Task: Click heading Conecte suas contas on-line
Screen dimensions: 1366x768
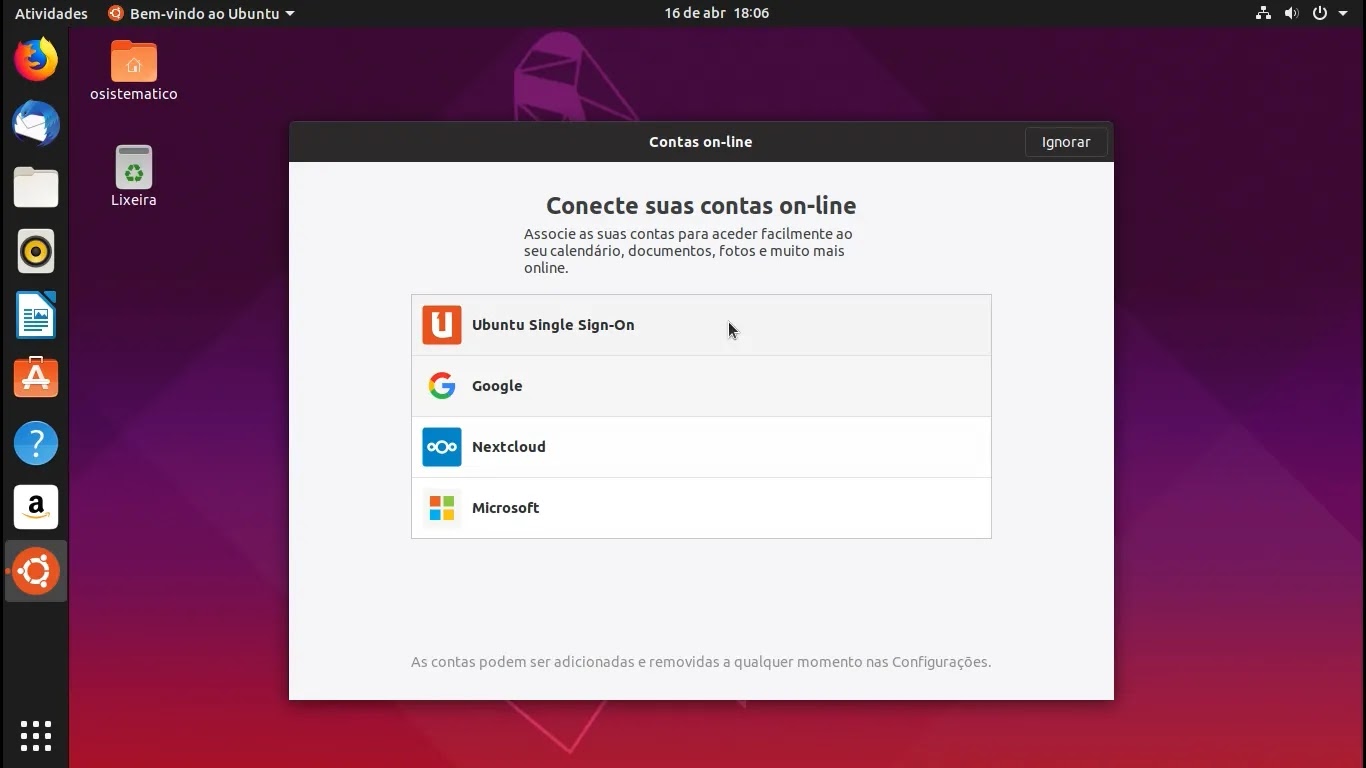Action: click(701, 205)
